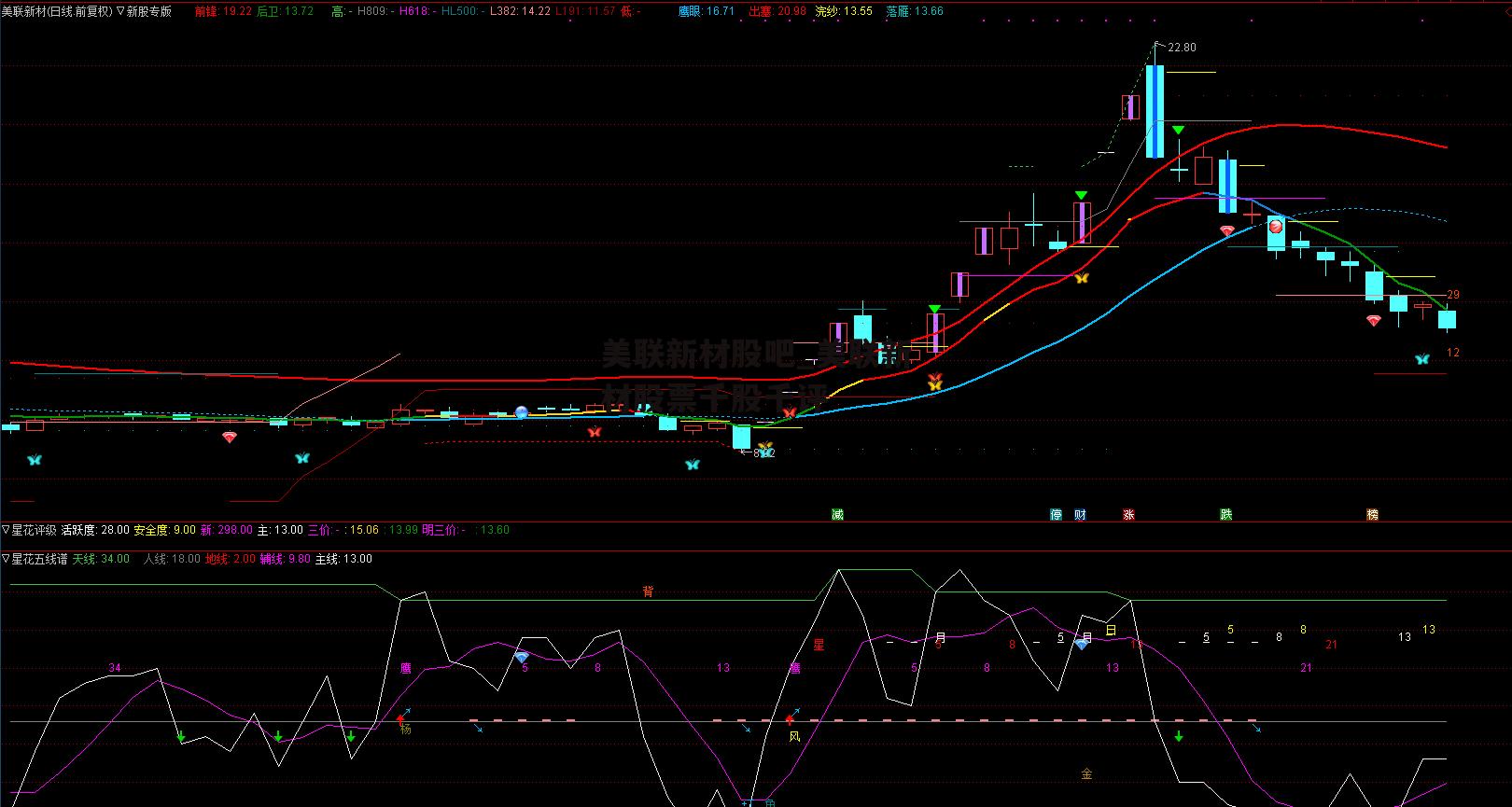Click the red diamond just below the 29 label
1512x807 pixels.
1373,321
